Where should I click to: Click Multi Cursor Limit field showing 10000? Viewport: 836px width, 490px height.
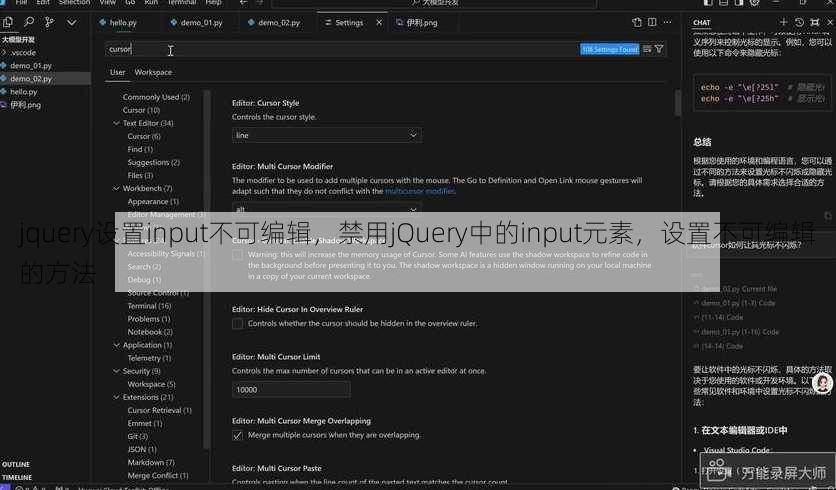[291, 390]
